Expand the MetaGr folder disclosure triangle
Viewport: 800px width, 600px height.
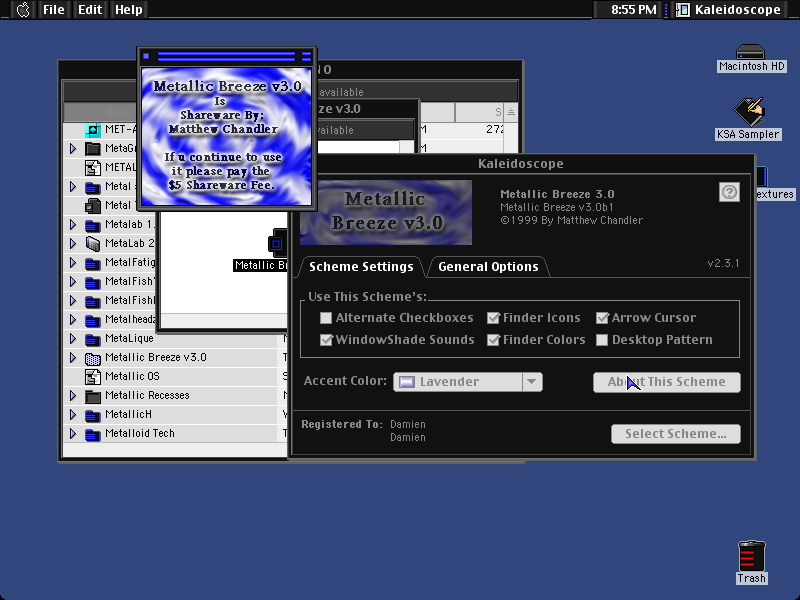[x=73, y=148]
